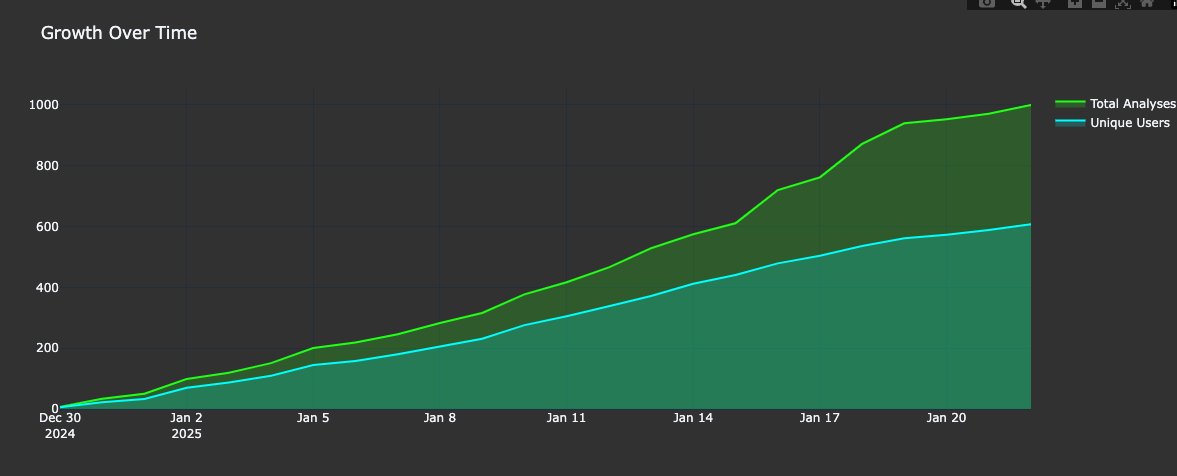
Task: Click the Jan 2 2025 x-axis label
Action: coord(186,426)
